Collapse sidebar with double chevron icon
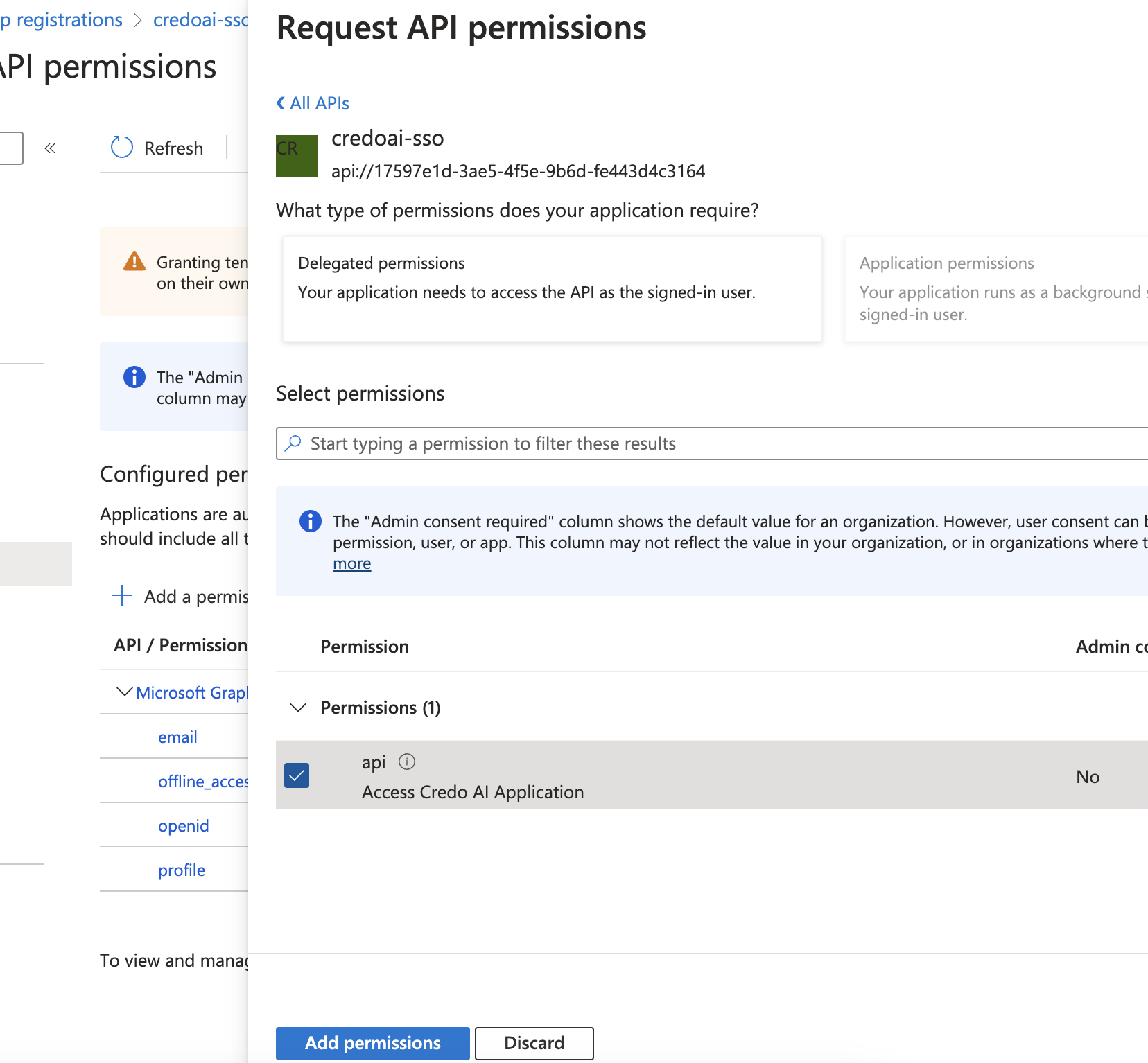1148x1063 pixels. (x=50, y=148)
